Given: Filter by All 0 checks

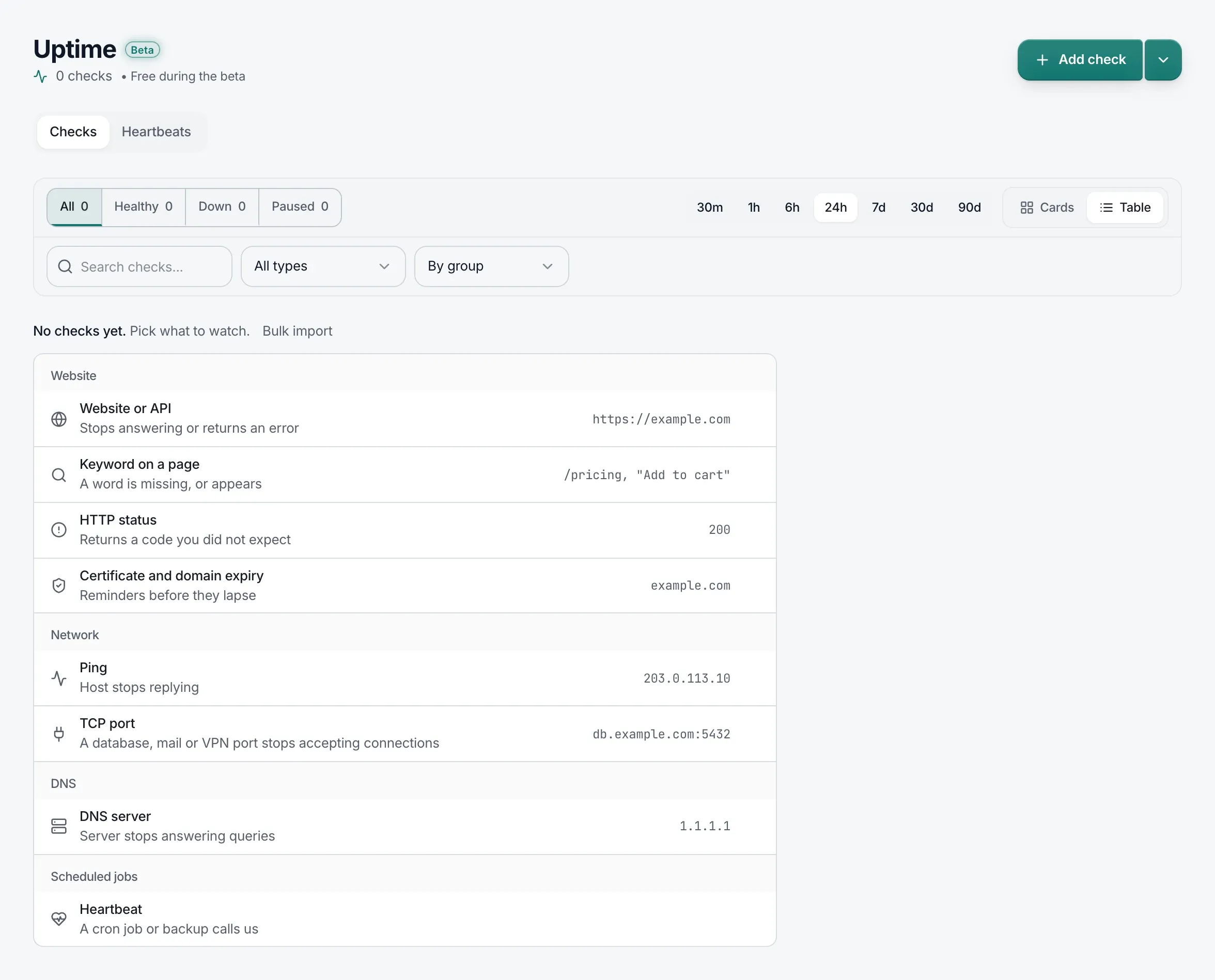Looking at the screenshot, I should point(74,207).
